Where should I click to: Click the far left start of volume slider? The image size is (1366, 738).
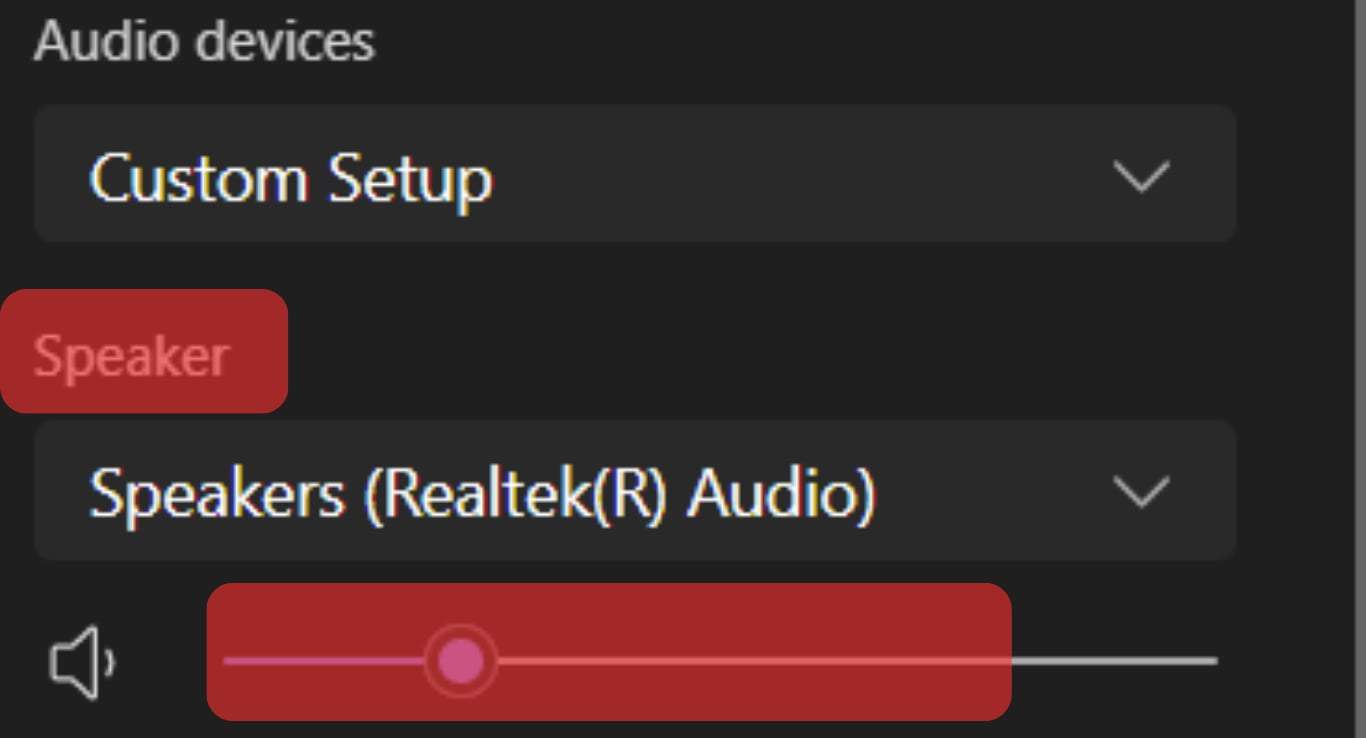tap(226, 661)
